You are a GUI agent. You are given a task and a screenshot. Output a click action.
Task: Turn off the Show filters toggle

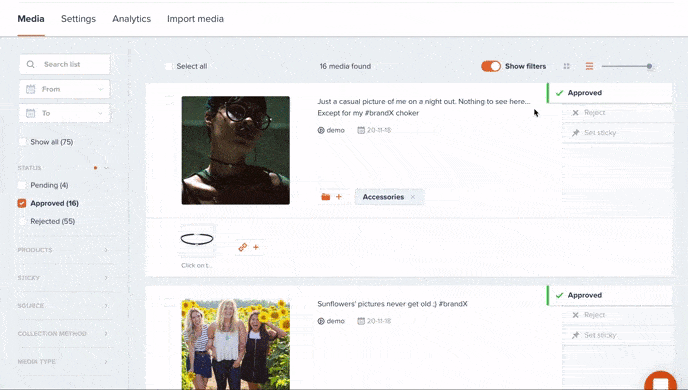(491, 66)
